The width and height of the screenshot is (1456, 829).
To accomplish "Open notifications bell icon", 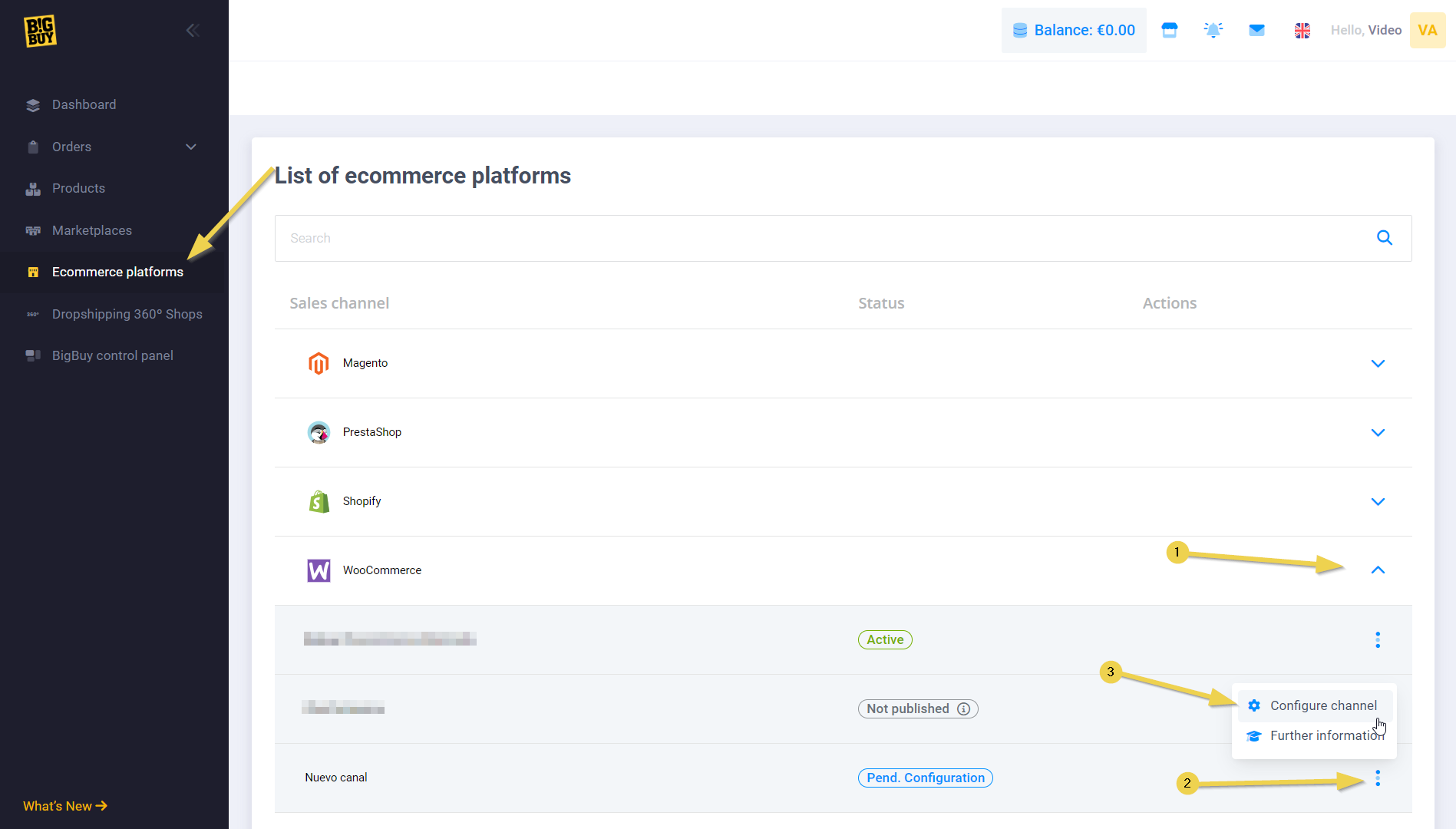I will pos(1213,31).
